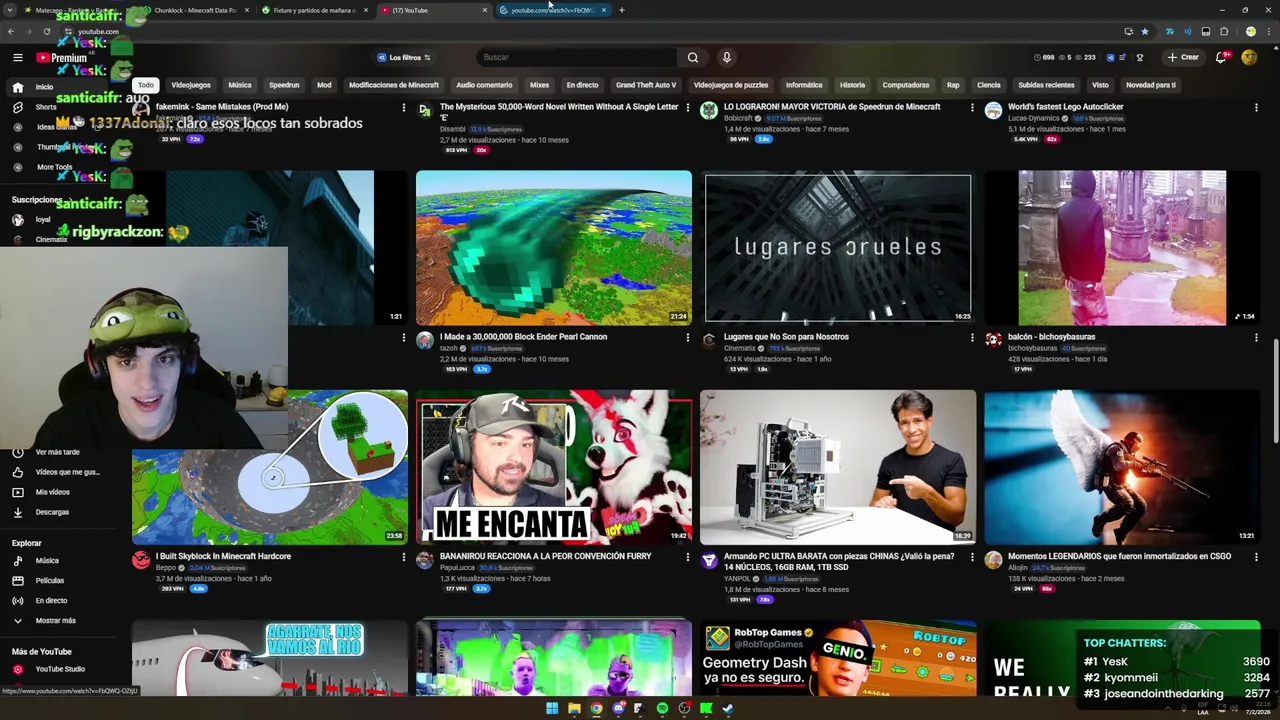Open YouTube Studio sidebar link

[x=60, y=669]
